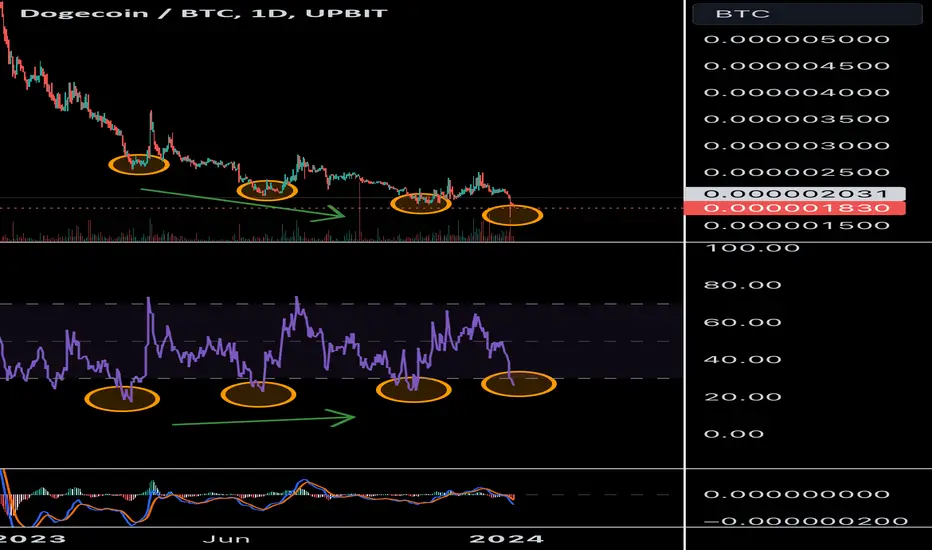Click the Jun time axis label

(226, 539)
